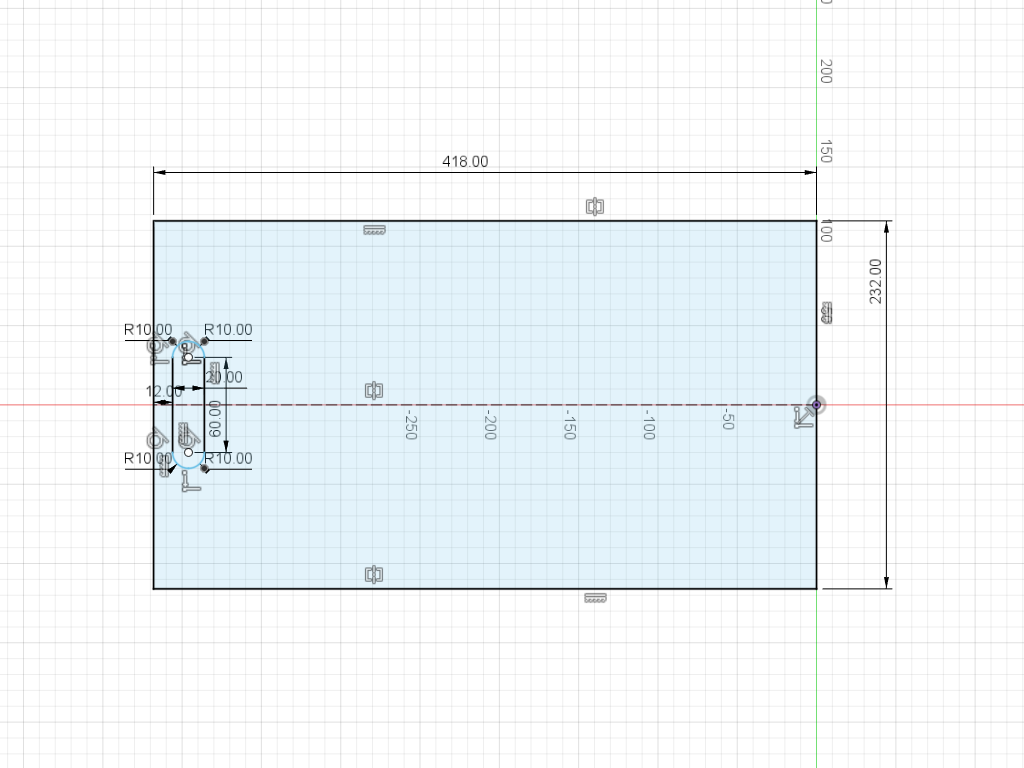
Task: Select the slot's blue bottom arc
Action: [x=188, y=467]
